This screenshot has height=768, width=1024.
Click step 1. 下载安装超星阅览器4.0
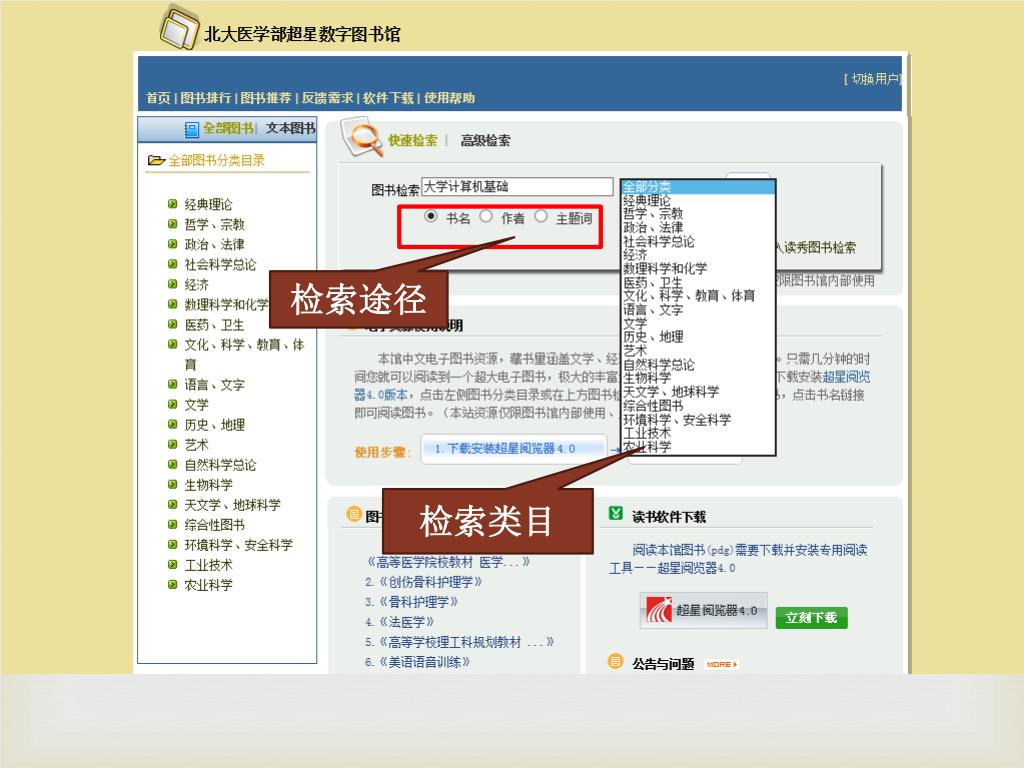513,449
